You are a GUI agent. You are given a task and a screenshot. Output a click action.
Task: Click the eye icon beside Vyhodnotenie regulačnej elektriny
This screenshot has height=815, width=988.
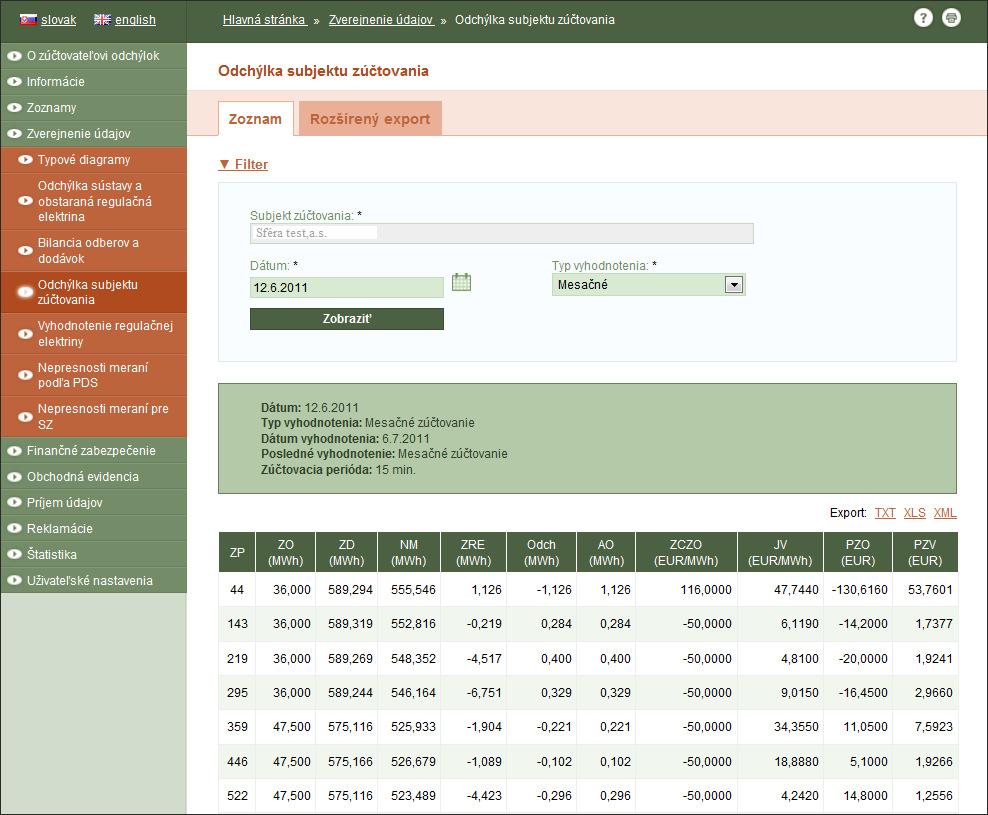coord(25,333)
